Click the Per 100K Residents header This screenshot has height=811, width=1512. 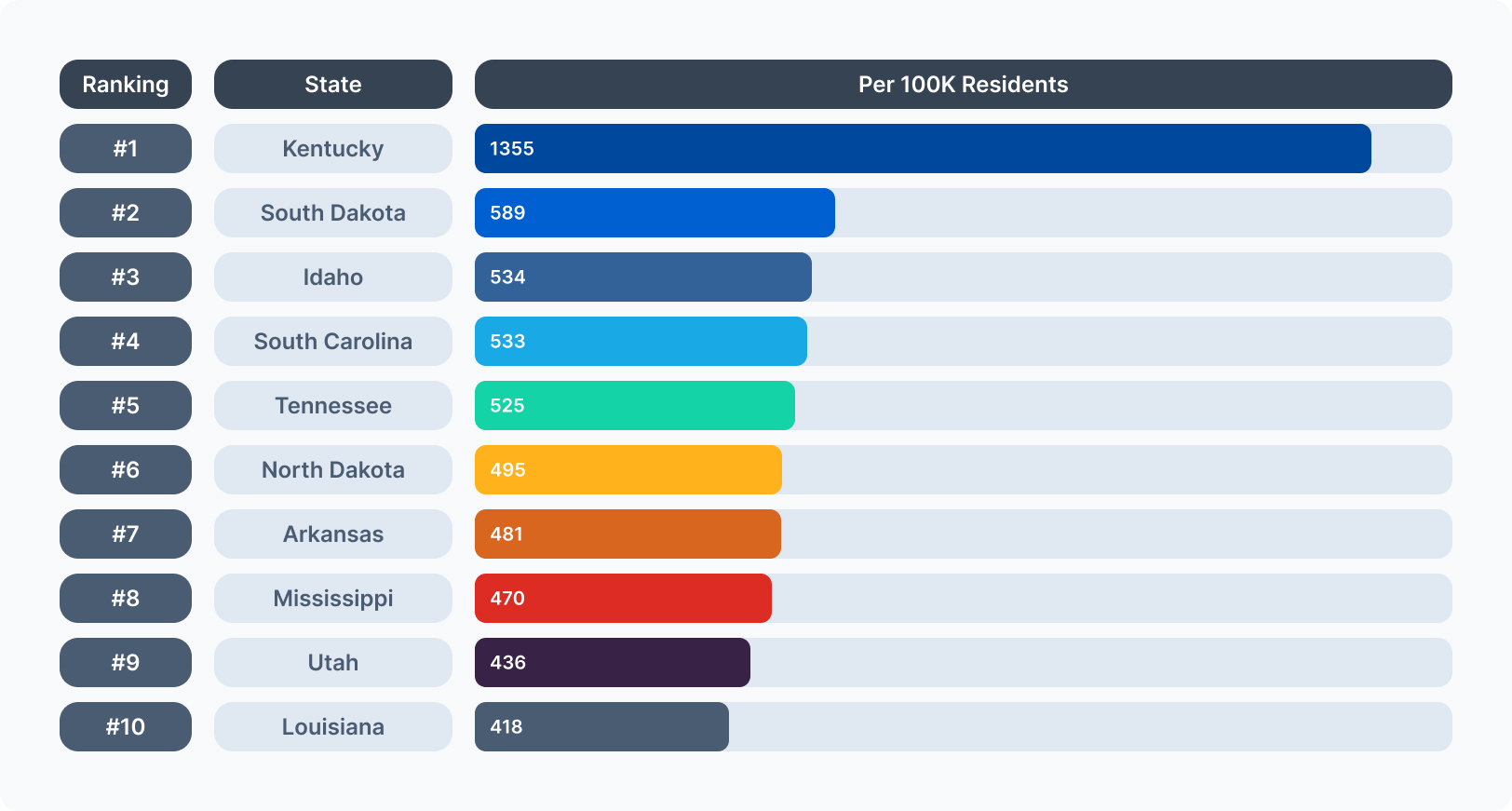[x=963, y=85]
